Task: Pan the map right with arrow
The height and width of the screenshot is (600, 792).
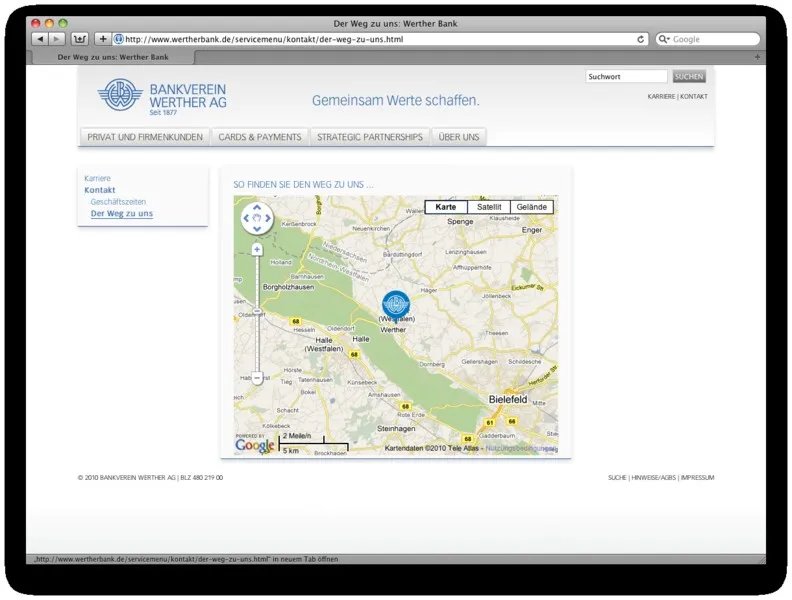Action: [268, 218]
